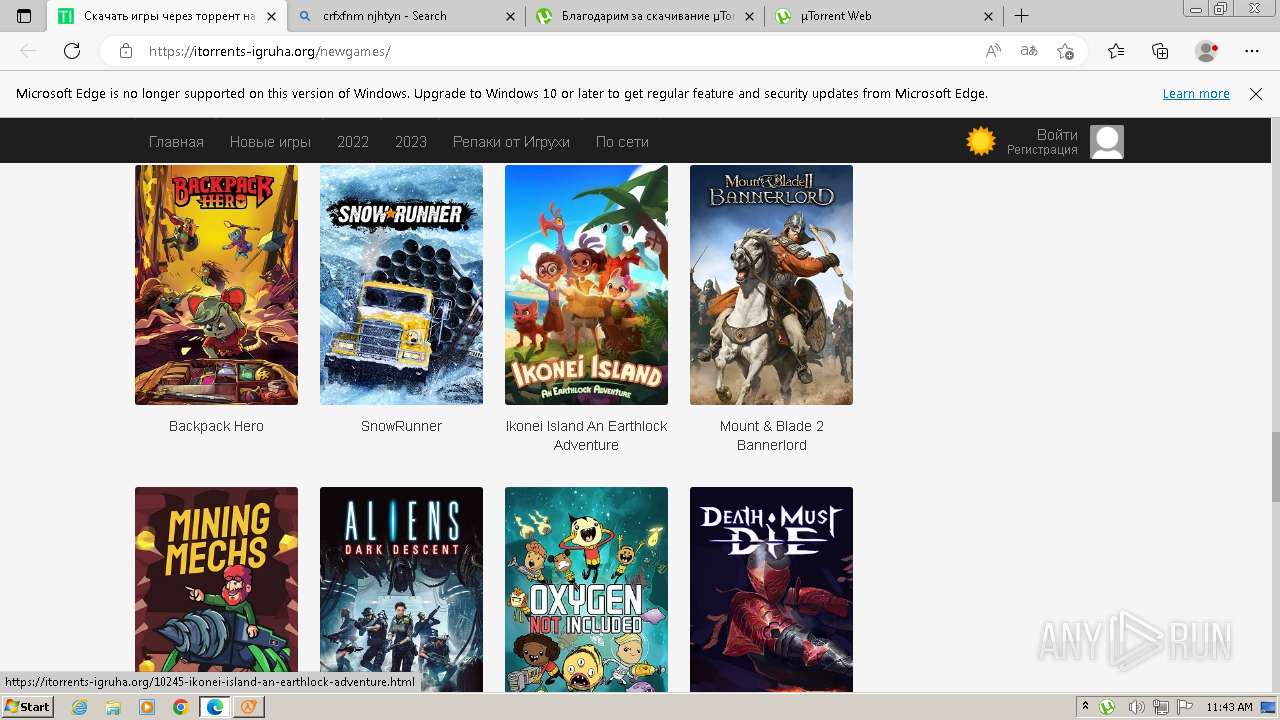Image resolution: width=1280 pixels, height=720 pixels.
Task: Close the crfxfnm njhtyn Search tab
Action: [x=510, y=16]
